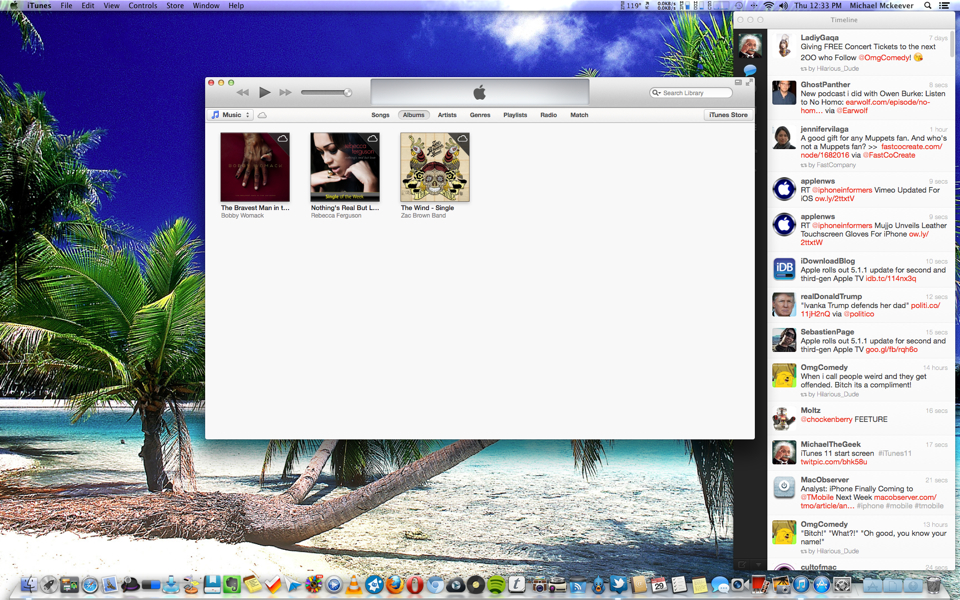960x600 pixels.
Task: Open @OmgComedy mention in LadiyGaqa tweet
Action: (884, 58)
